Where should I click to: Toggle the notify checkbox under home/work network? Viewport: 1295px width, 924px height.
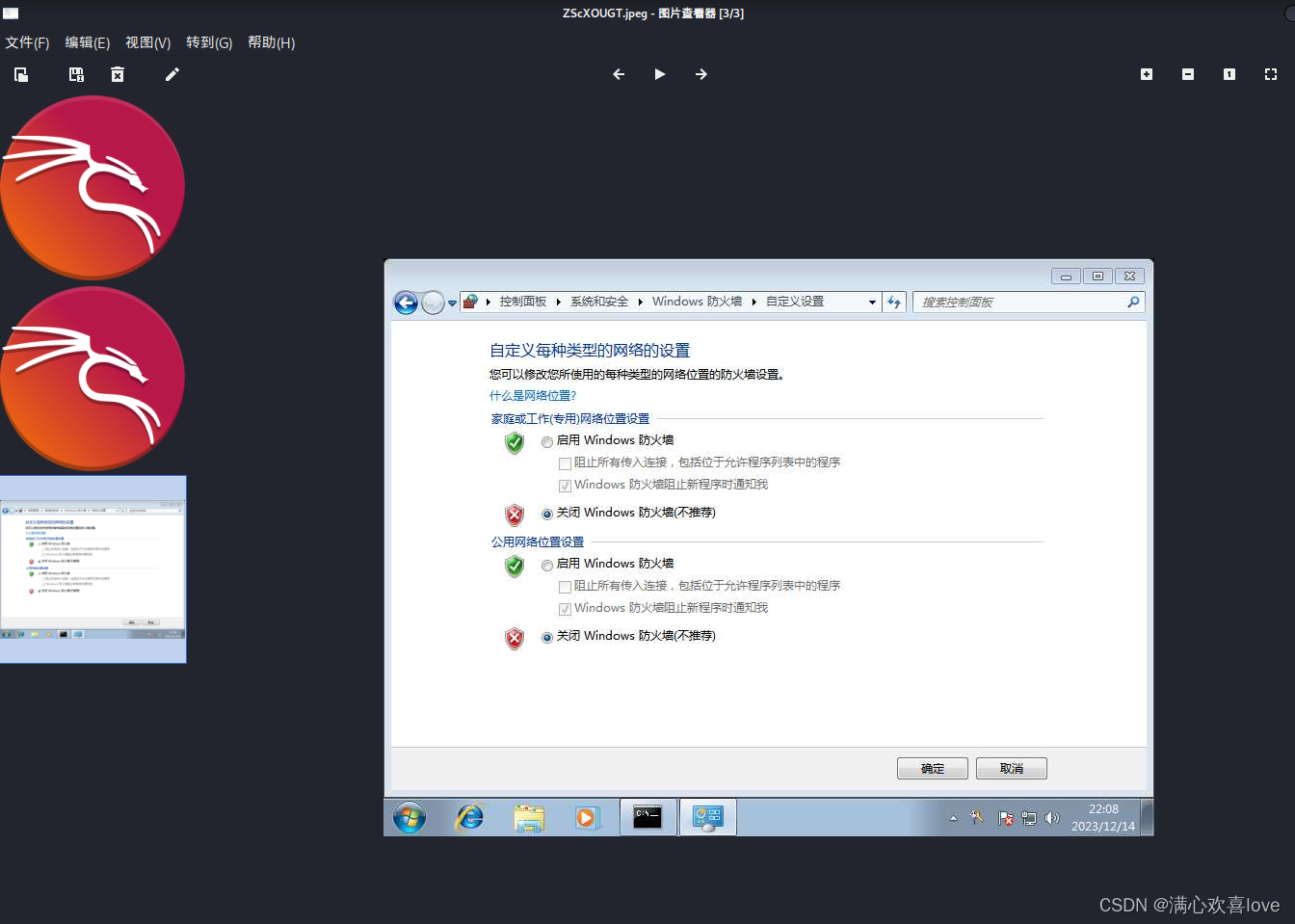[566, 486]
